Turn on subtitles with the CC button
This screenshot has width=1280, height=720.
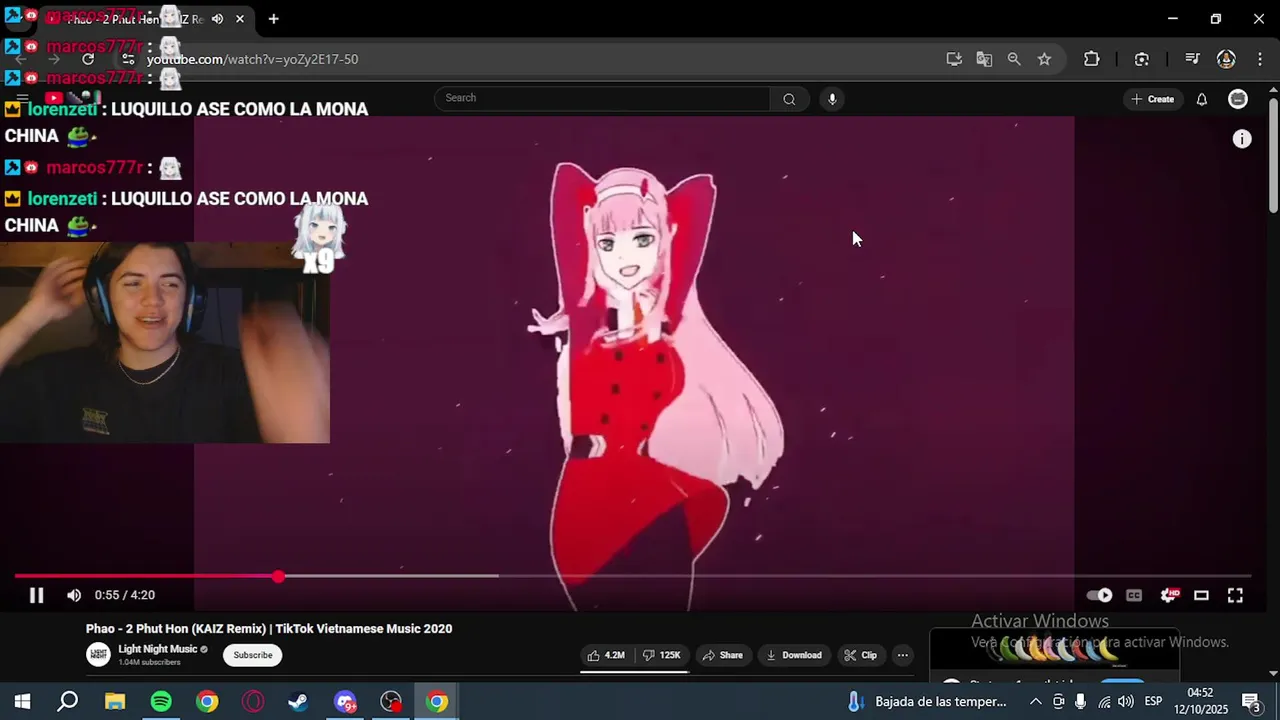coord(1134,595)
